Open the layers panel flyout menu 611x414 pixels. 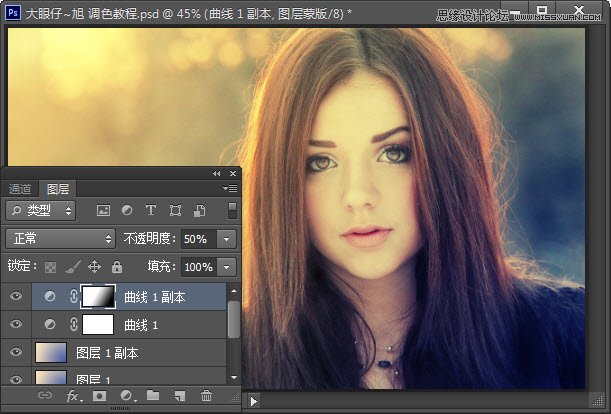231,188
